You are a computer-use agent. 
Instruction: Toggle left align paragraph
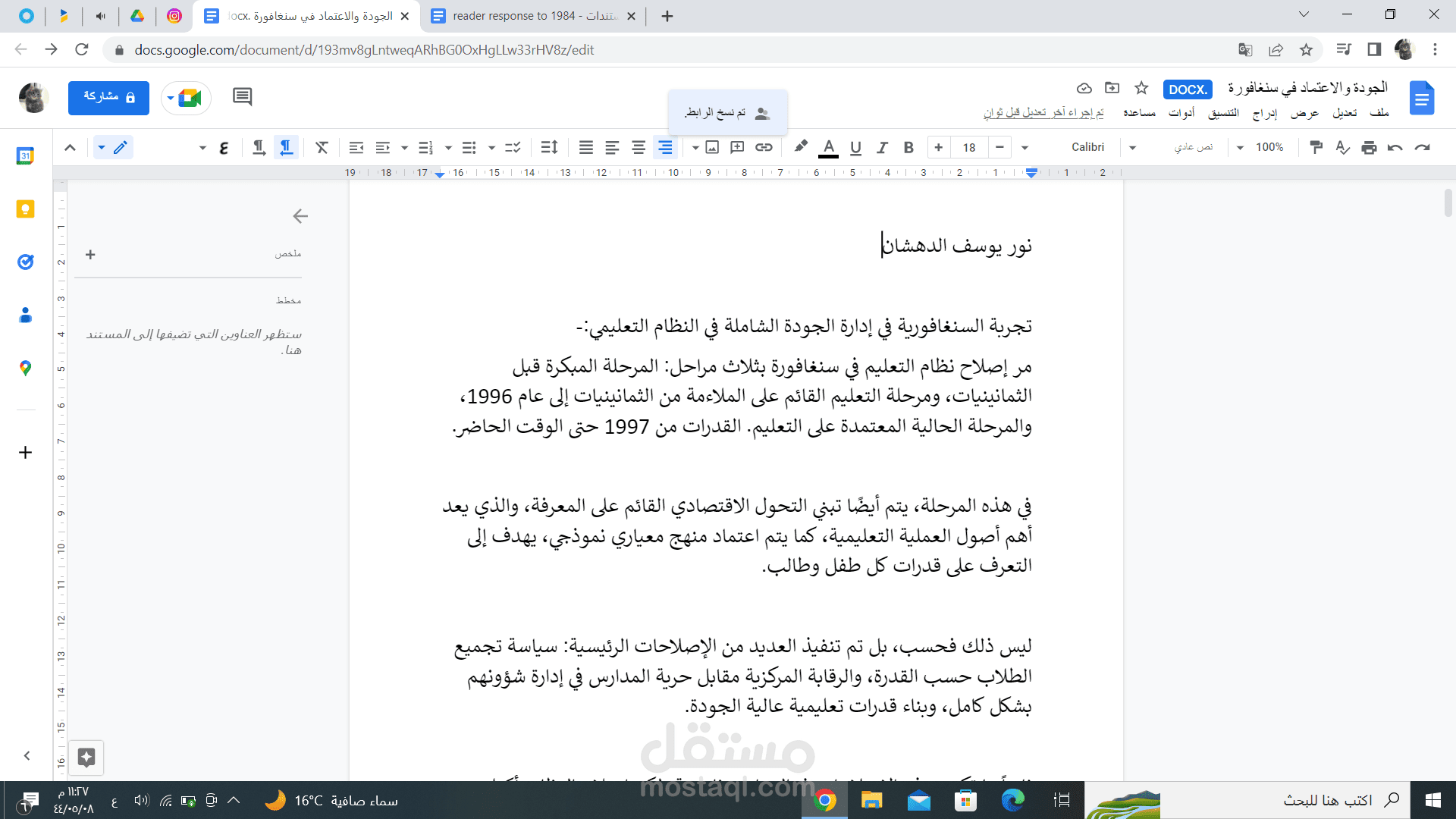(612, 147)
